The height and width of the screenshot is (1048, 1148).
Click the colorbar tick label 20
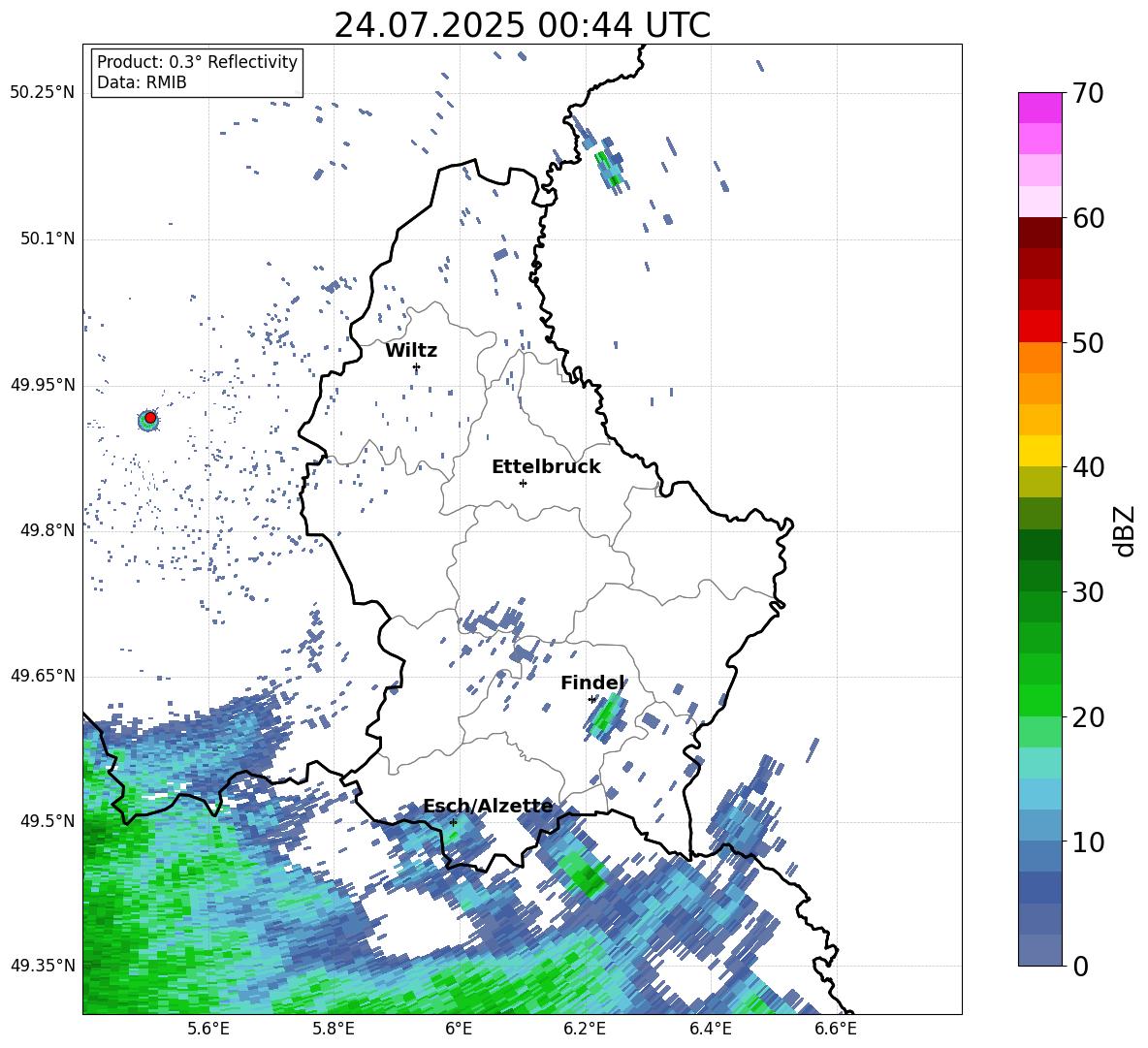[1088, 717]
